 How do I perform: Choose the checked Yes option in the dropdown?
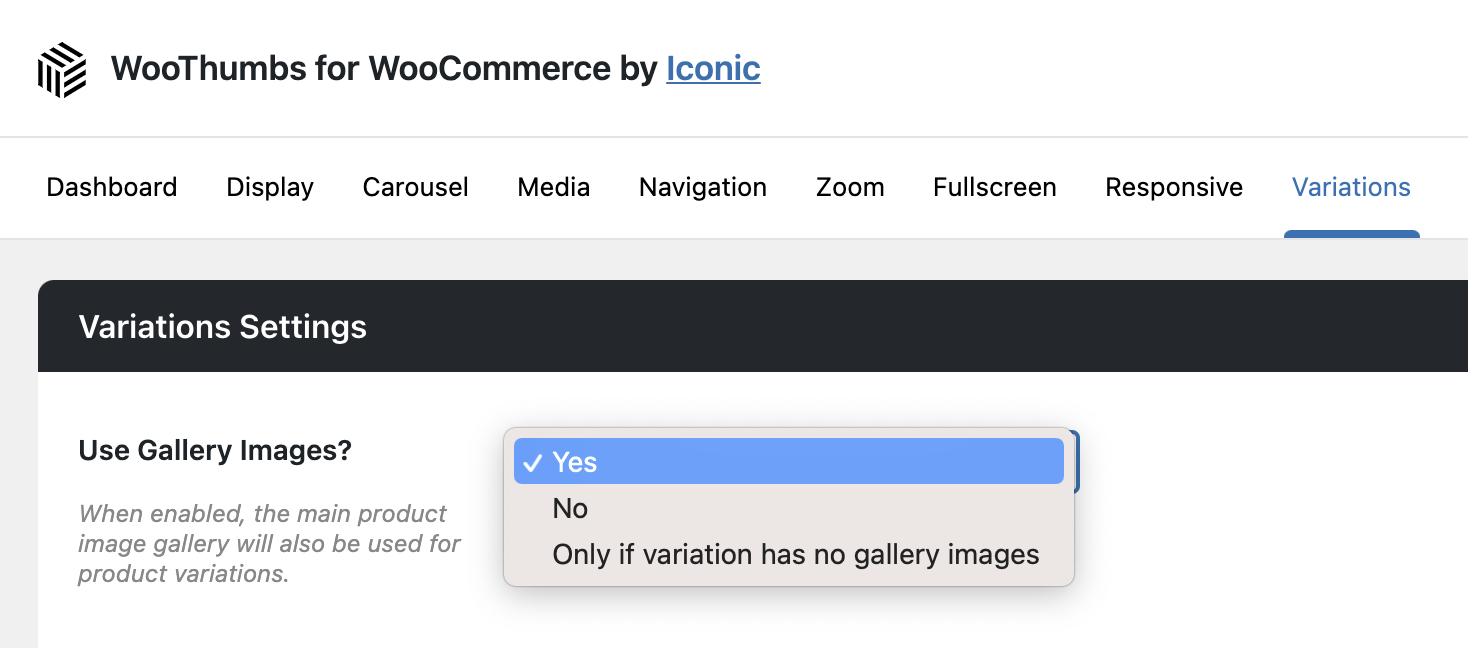(788, 462)
